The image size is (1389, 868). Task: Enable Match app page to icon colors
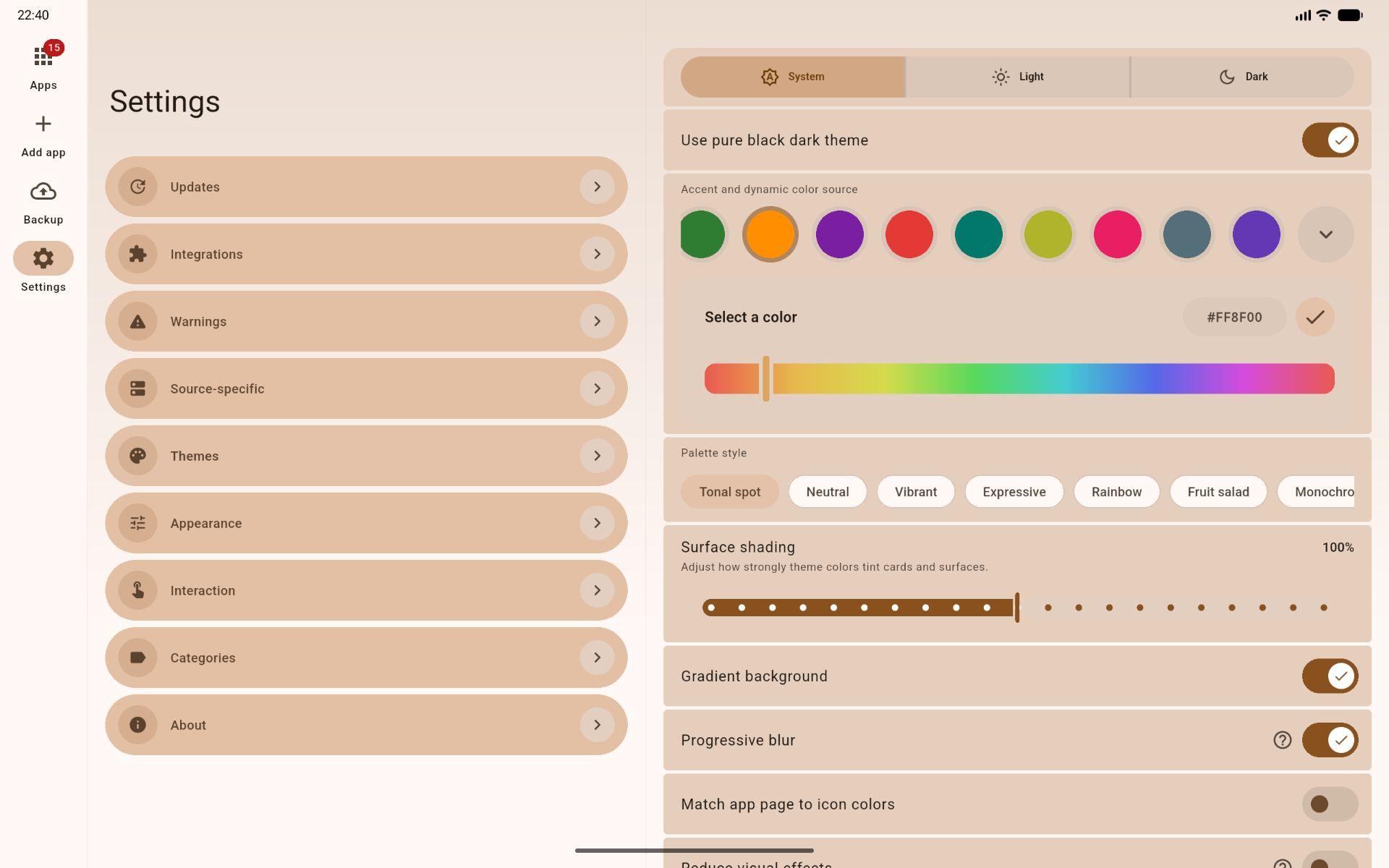(x=1330, y=804)
